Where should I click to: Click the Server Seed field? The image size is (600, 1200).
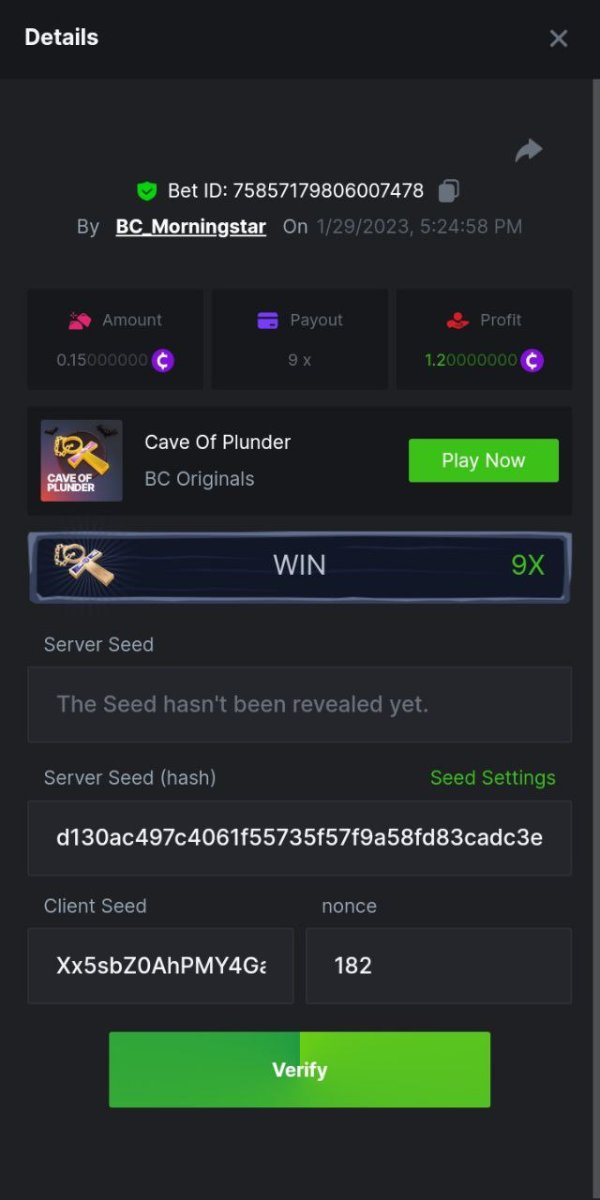[300, 704]
